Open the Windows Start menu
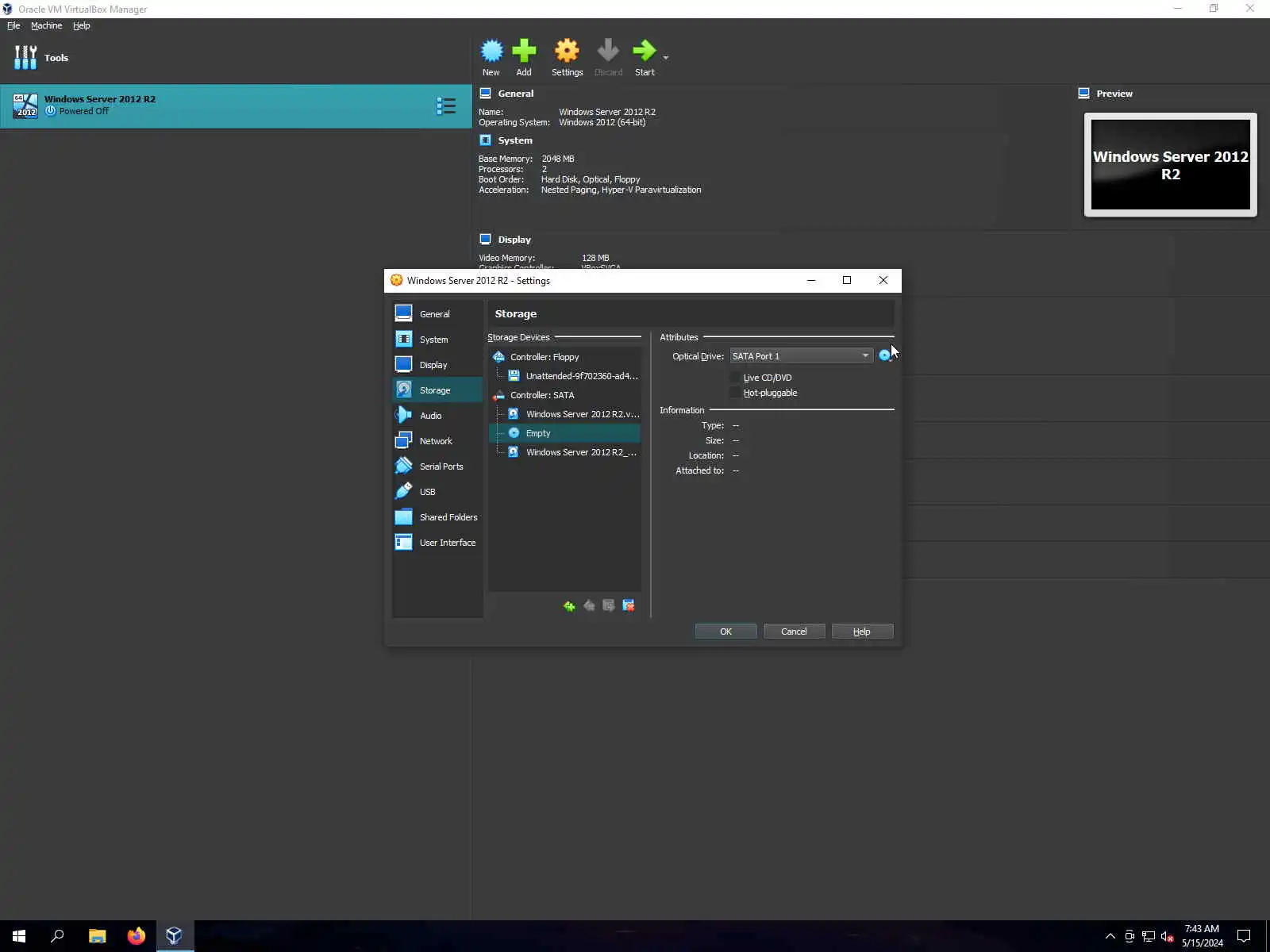The width and height of the screenshot is (1270, 952). (19, 936)
